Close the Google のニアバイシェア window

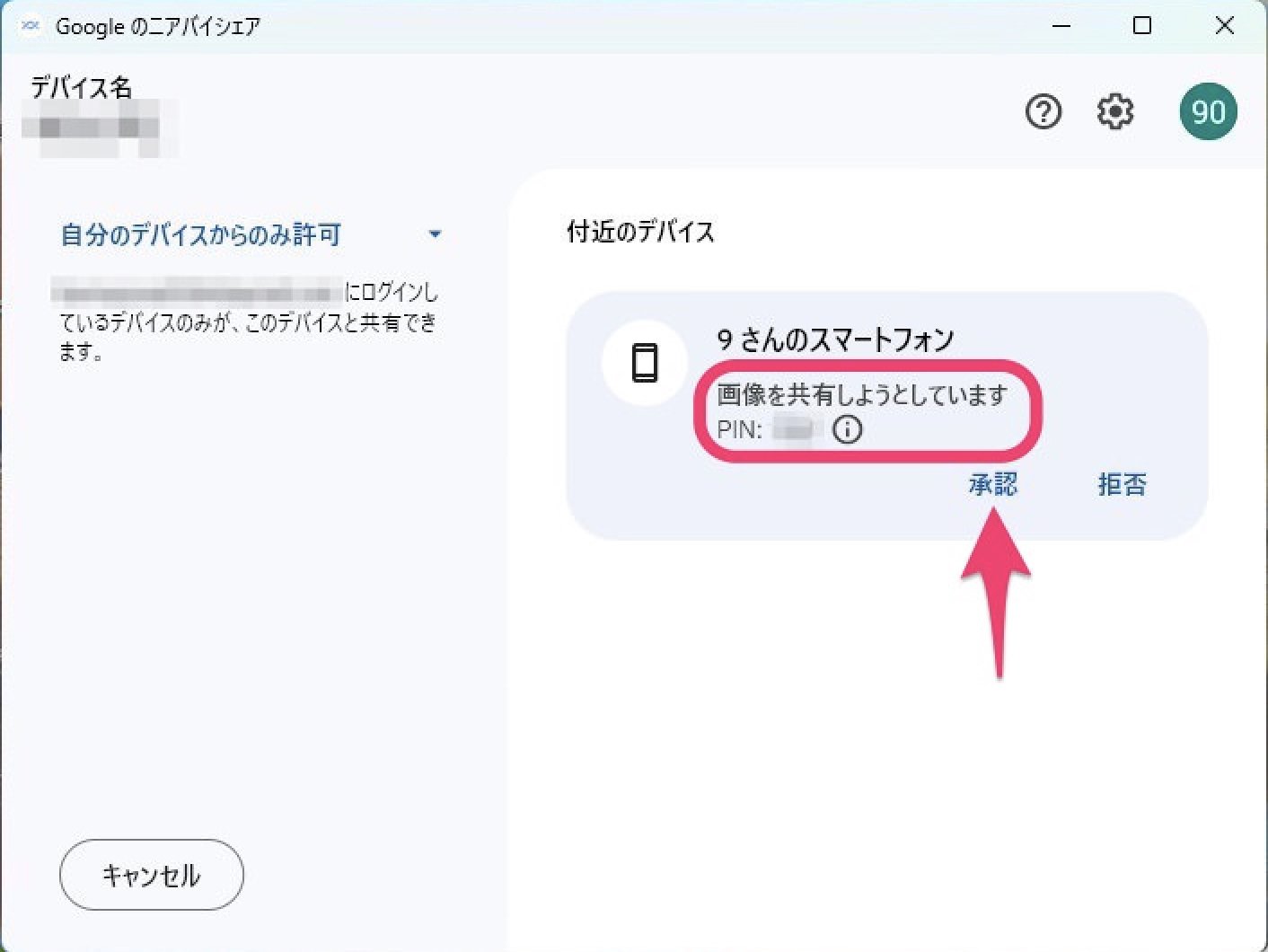tap(1224, 26)
